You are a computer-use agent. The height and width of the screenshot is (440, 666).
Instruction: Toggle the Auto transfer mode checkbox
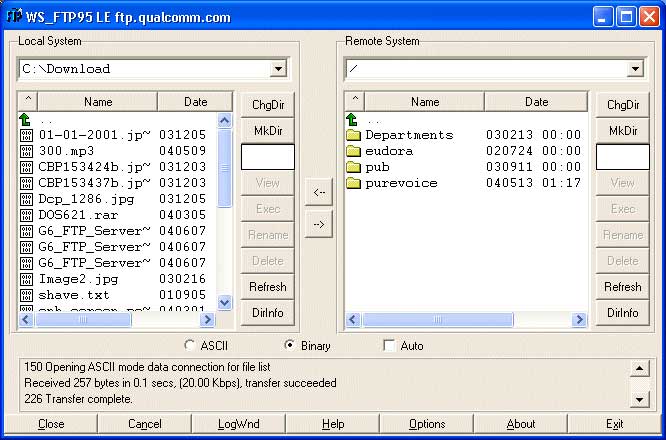click(389, 345)
